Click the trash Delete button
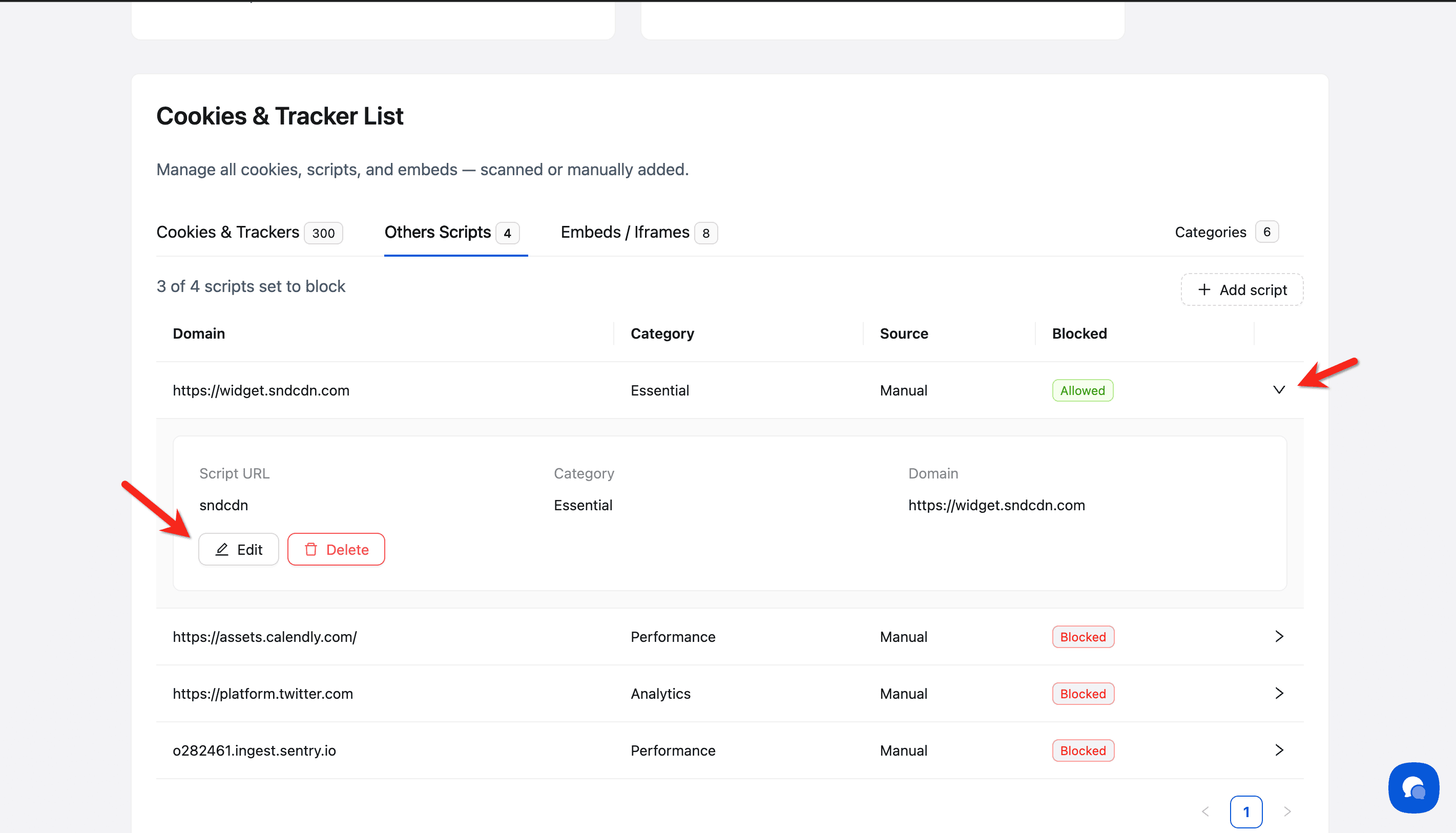1456x833 pixels. [x=336, y=549]
